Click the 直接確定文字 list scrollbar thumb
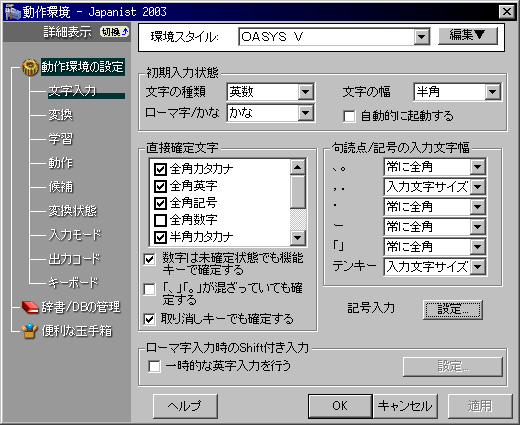The image size is (520, 425). tap(298, 192)
